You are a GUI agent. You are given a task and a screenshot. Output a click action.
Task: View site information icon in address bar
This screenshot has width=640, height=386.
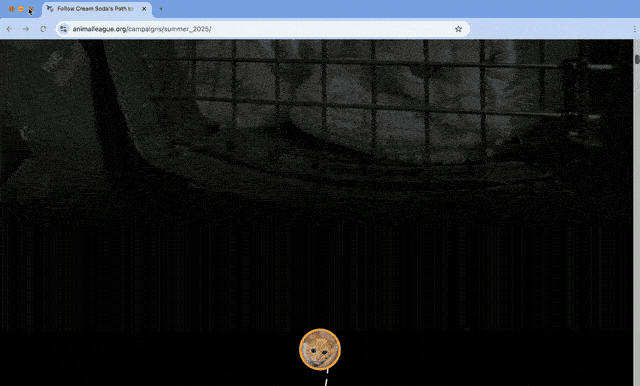click(x=63, y=29)
